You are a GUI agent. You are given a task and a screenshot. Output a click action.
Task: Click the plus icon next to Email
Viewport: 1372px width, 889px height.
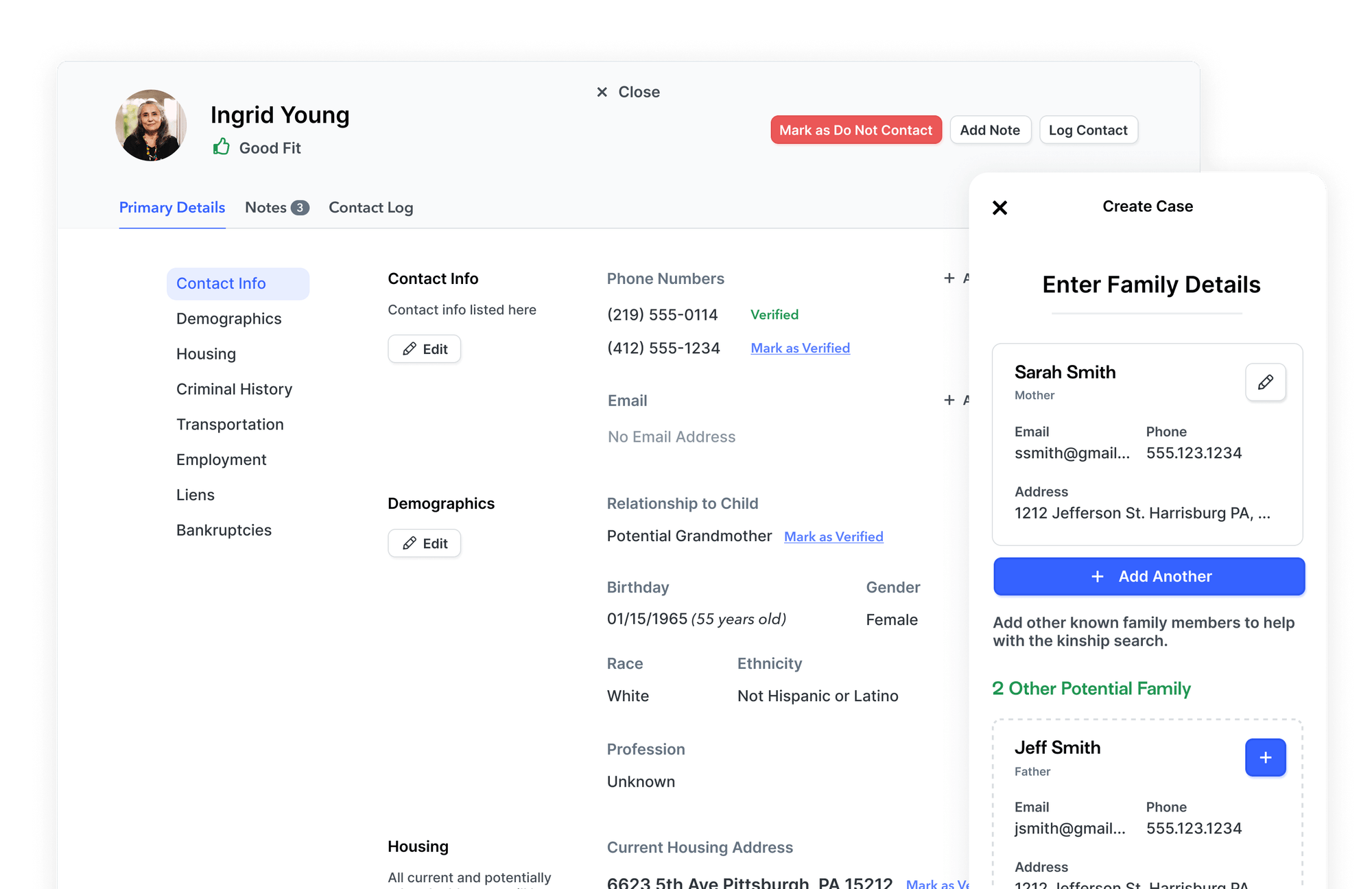pos(949,400)
